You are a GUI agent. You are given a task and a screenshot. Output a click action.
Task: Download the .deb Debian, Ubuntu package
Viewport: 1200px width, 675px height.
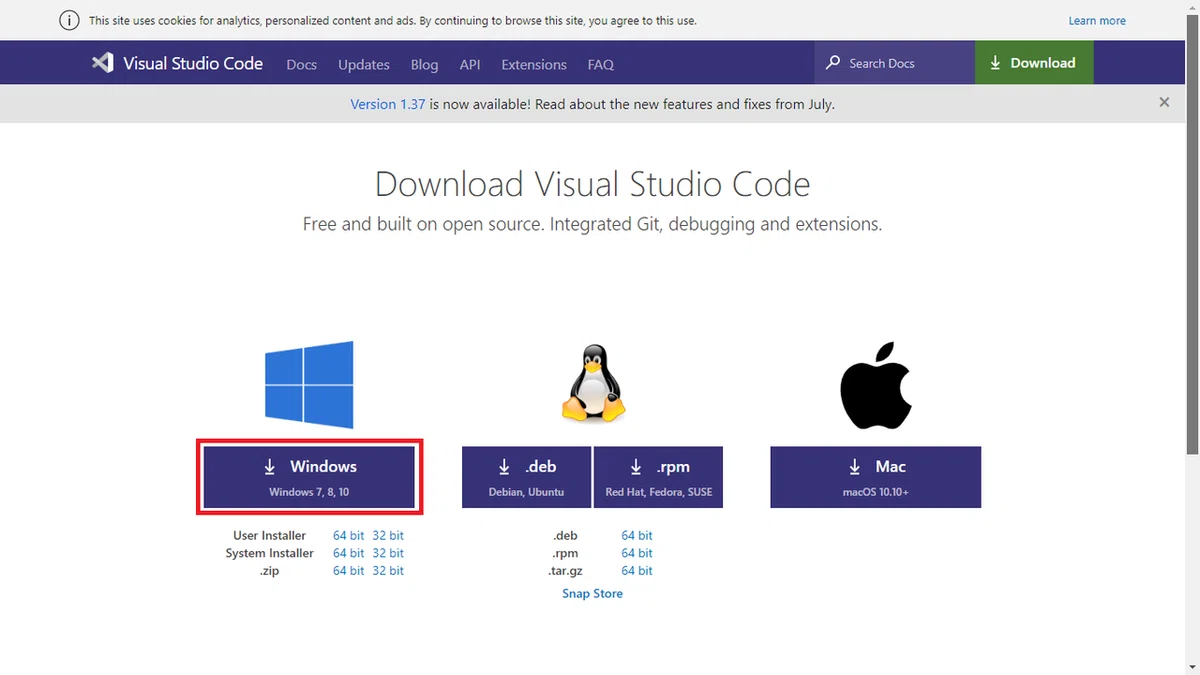click(527, 477)
